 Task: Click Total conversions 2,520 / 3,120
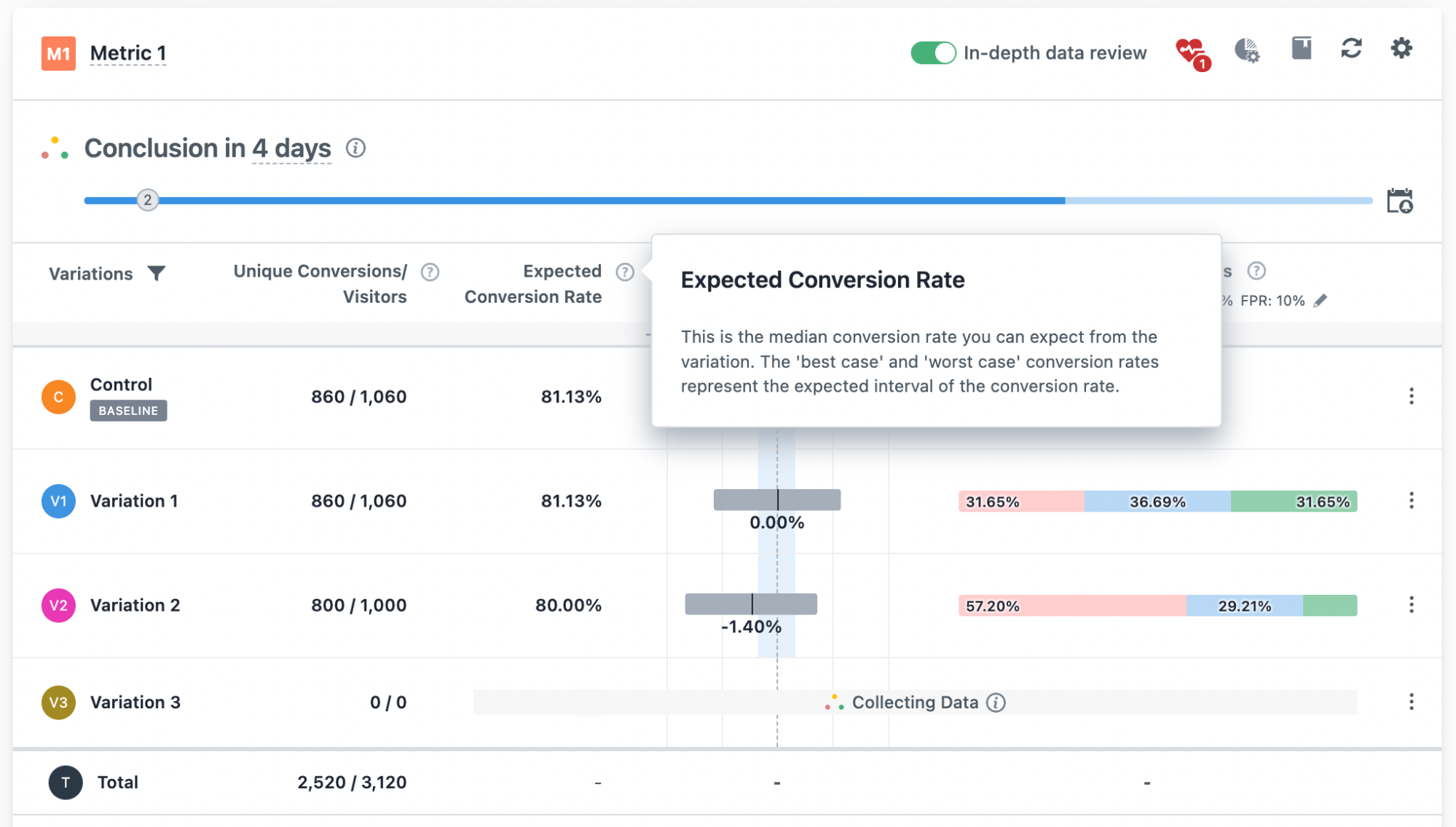[x=352, y=783]
